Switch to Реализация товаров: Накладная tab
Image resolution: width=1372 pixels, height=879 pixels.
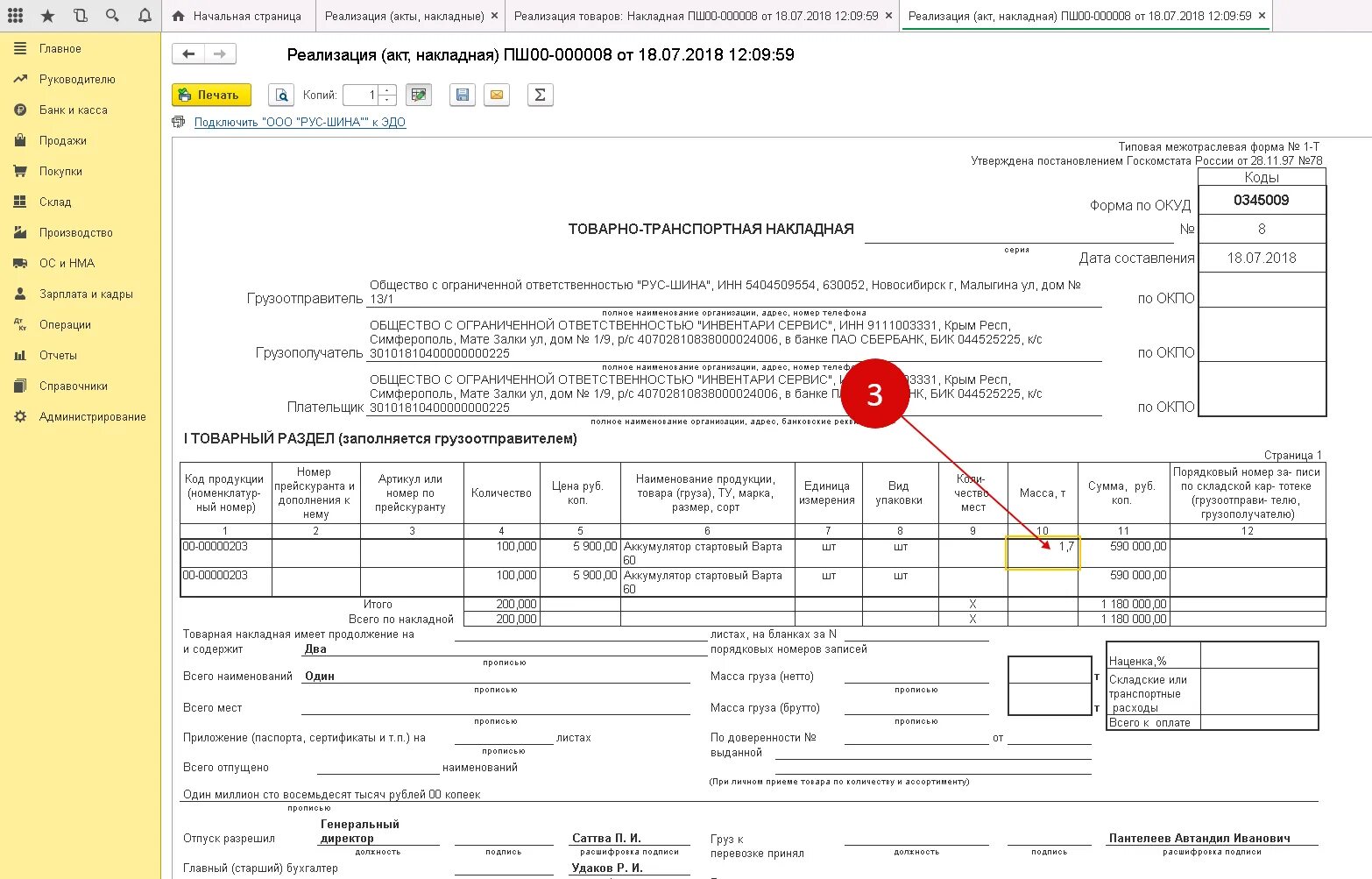tap(697, 16)
